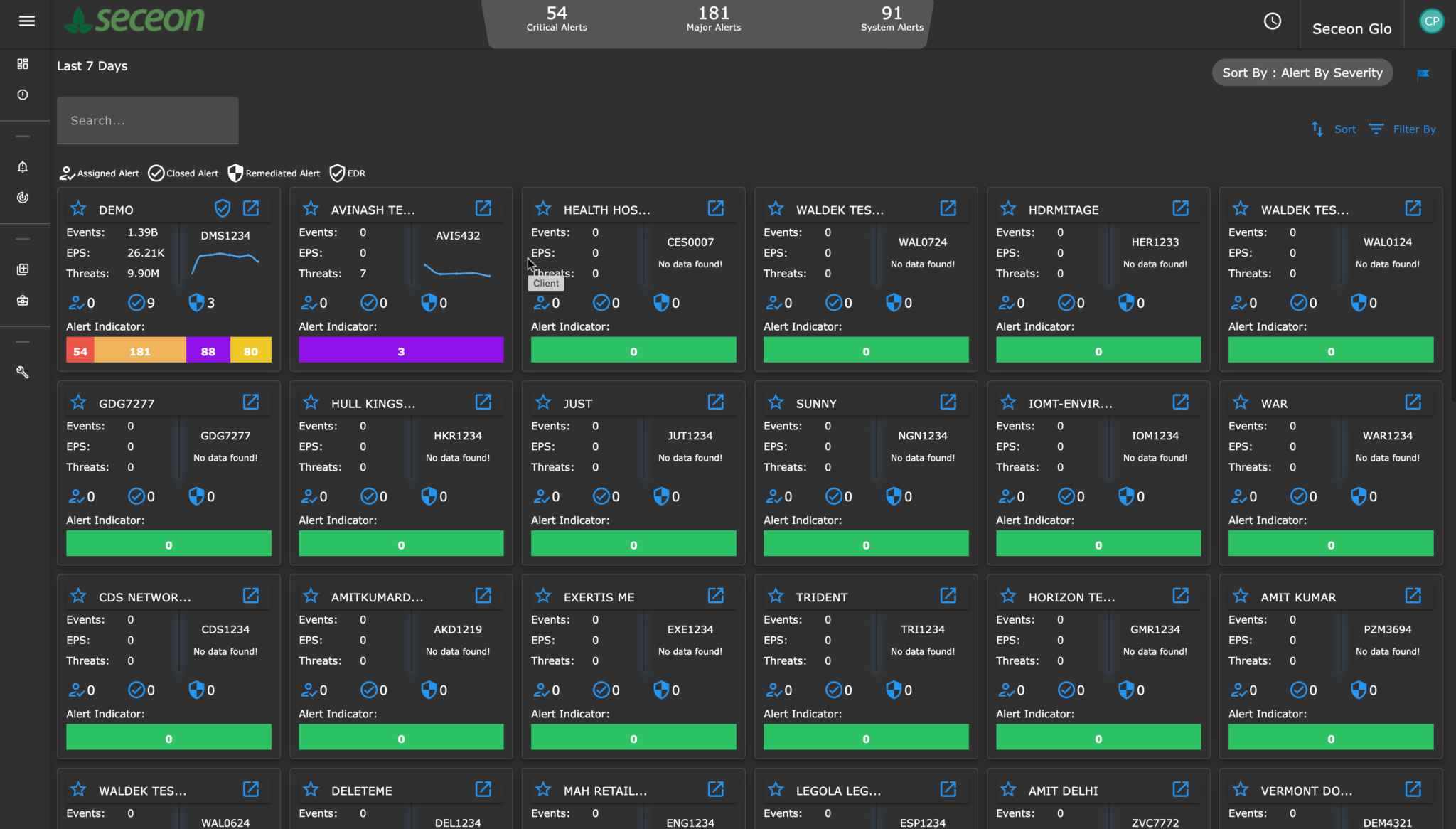Open DEMO tenant in new window icon

point(251,208)
